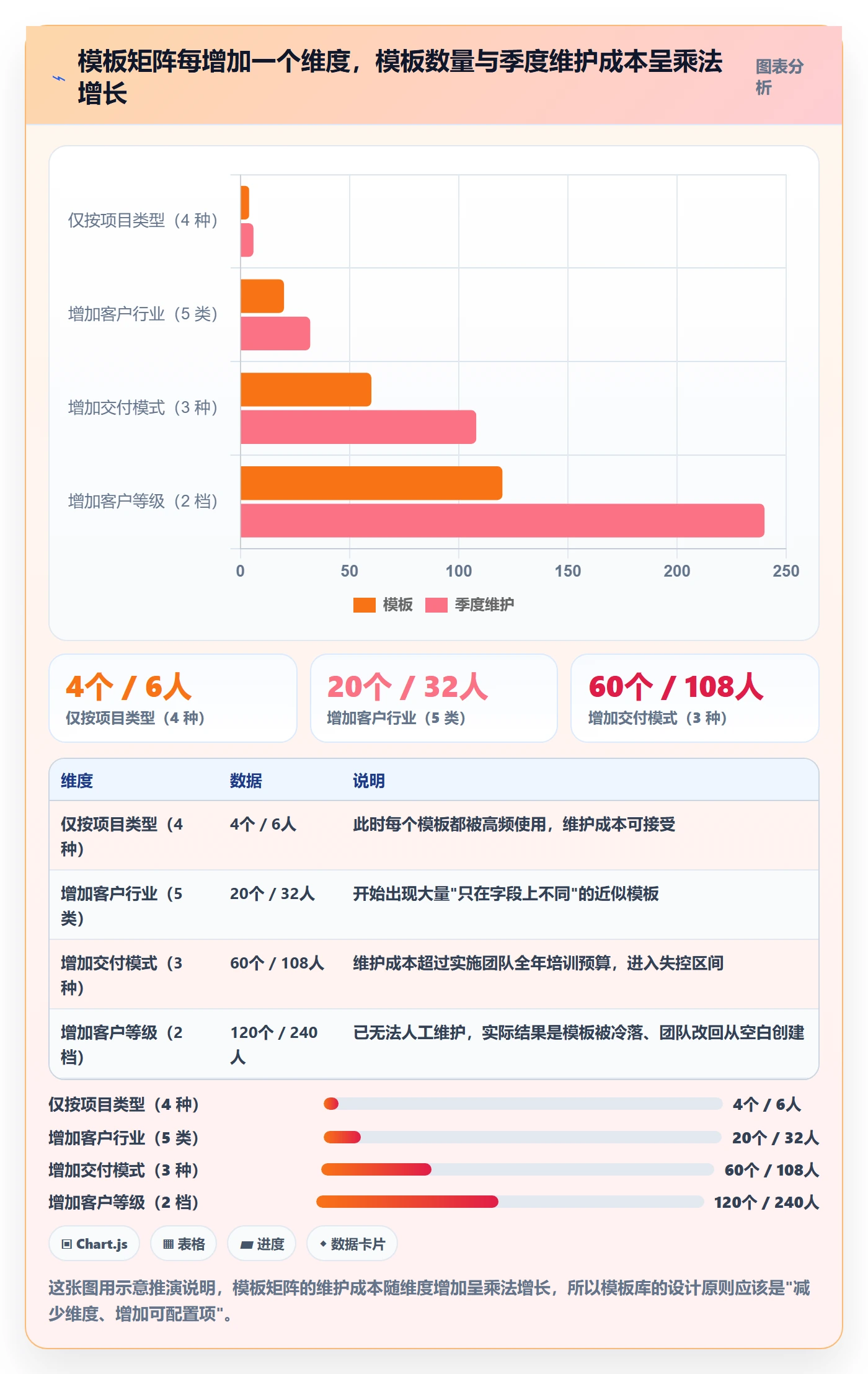Click the 维度 column header
868x1374 pixels.
click(x=77, y=781)
